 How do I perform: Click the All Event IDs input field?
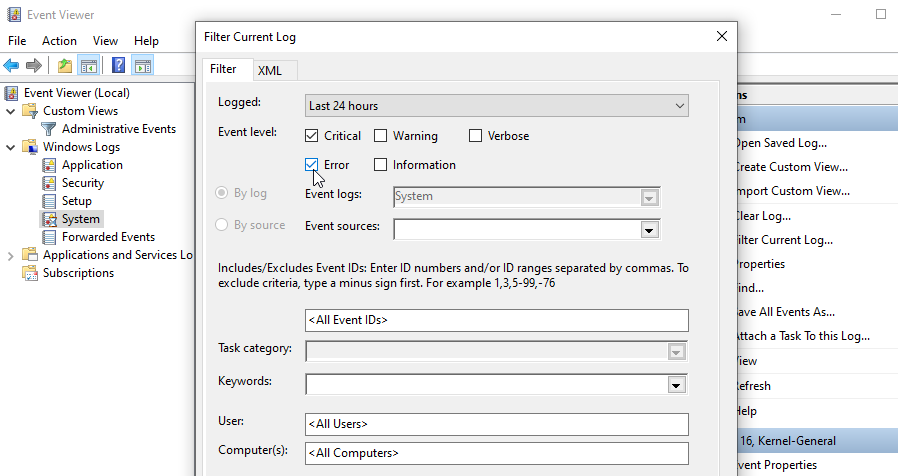coord(497,320)
